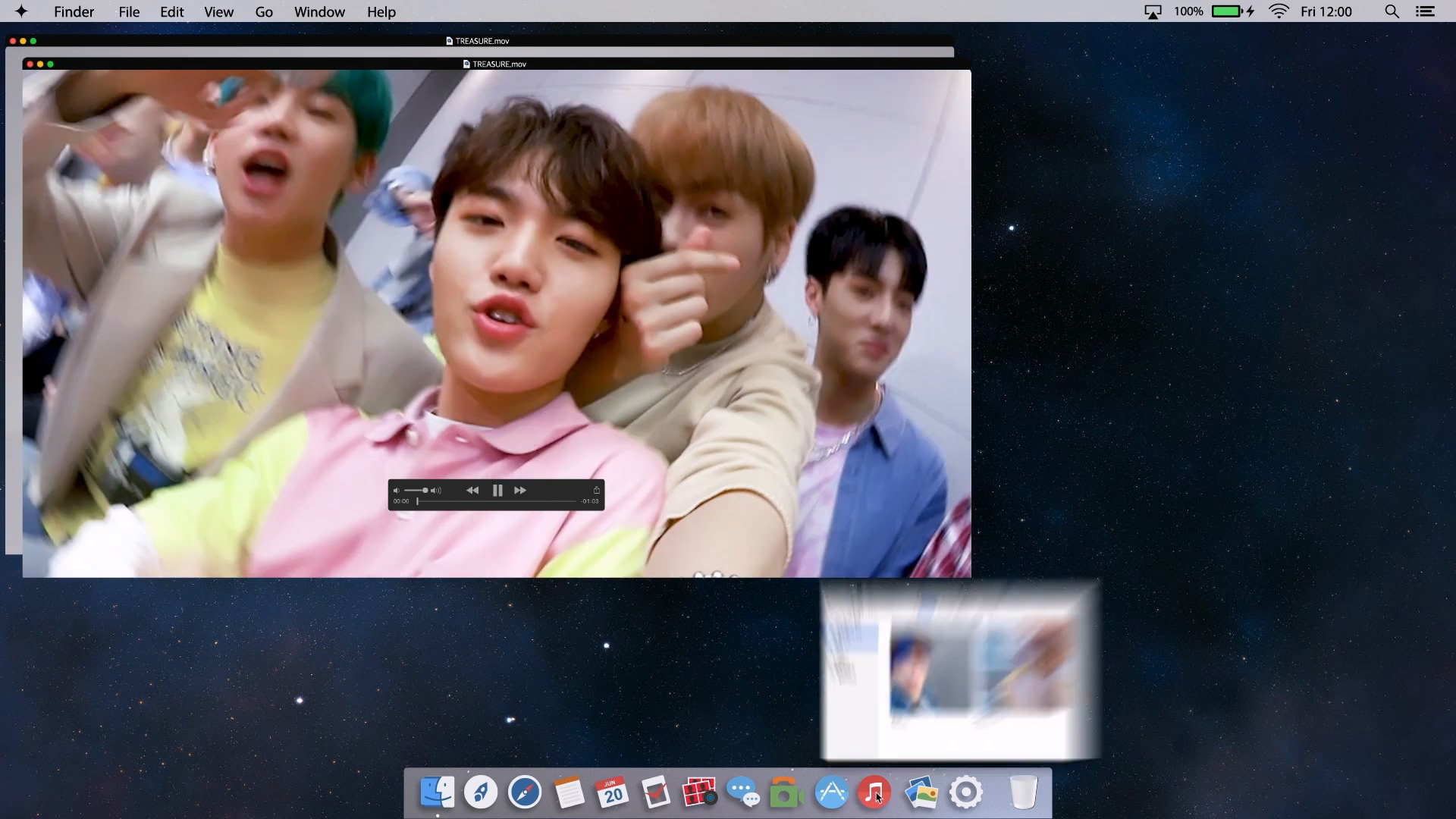The height and width of the screenshot is (819, 1456).
Task: Click the battery status icon
Action: click(x=1233, y=11)
